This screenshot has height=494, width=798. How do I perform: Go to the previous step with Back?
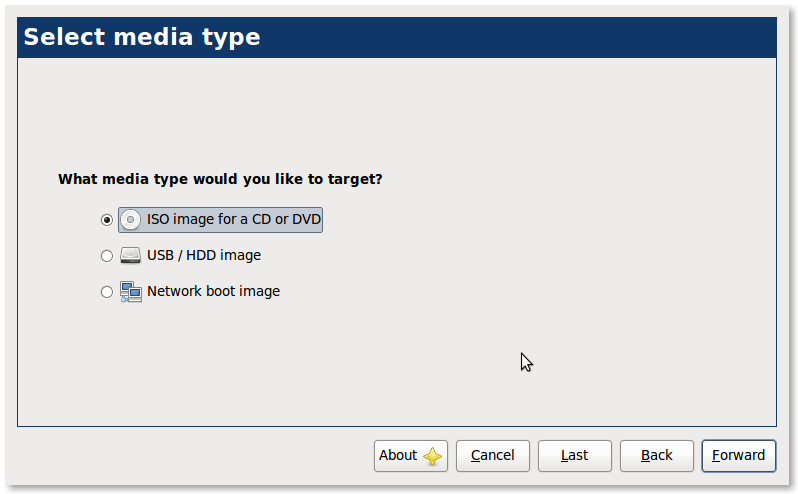coord(657,455)
